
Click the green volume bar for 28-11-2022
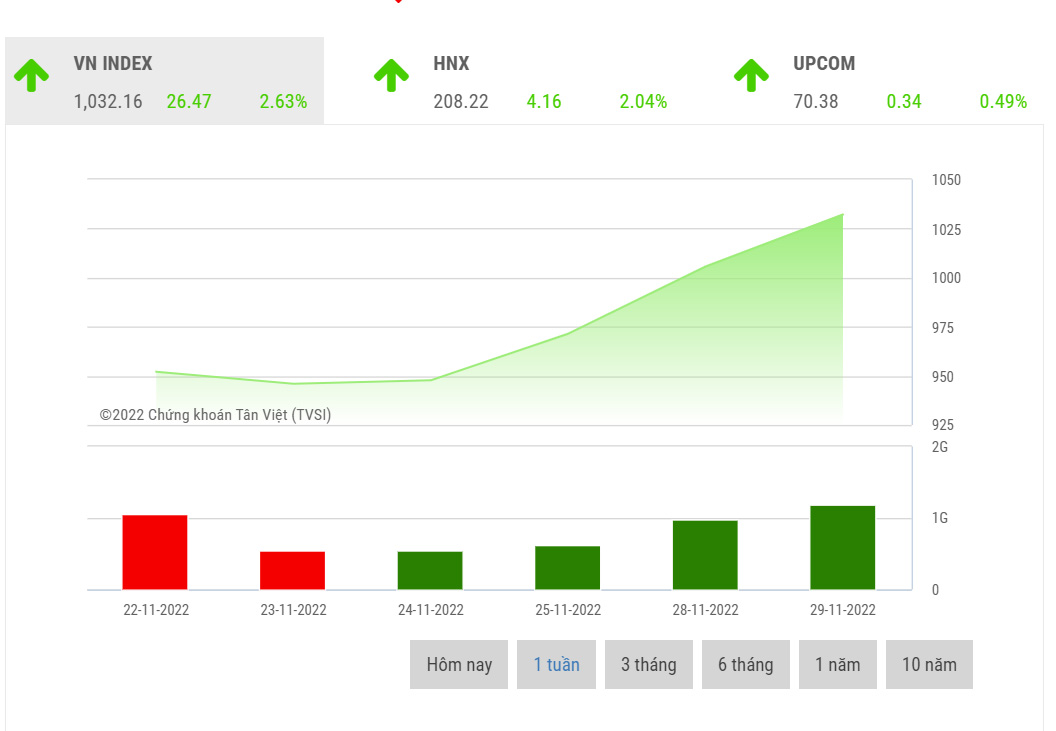pyautogui.click(x=705, y=555)
